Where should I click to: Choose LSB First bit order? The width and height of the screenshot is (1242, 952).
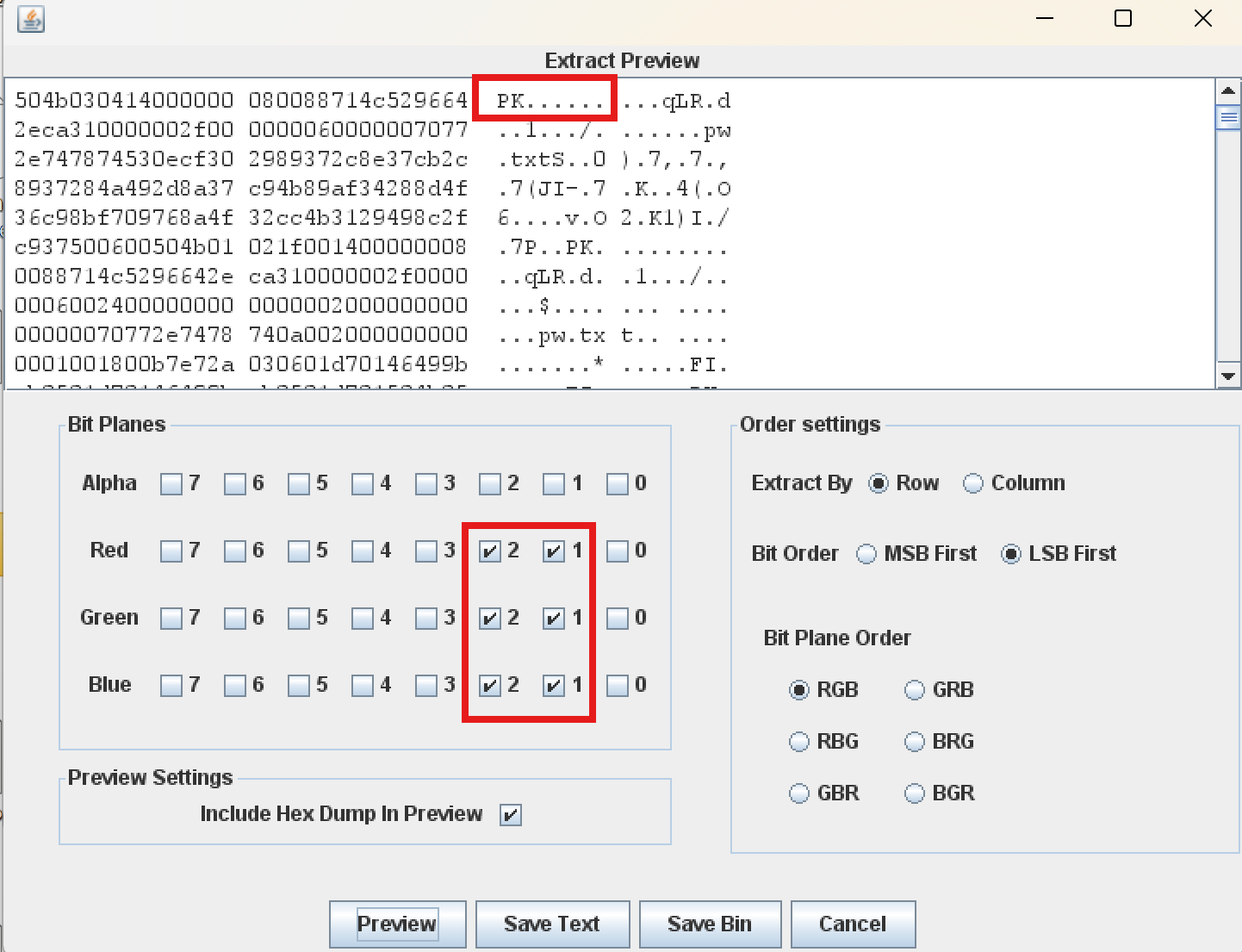pyautogui.click(x=1011, y=554)
